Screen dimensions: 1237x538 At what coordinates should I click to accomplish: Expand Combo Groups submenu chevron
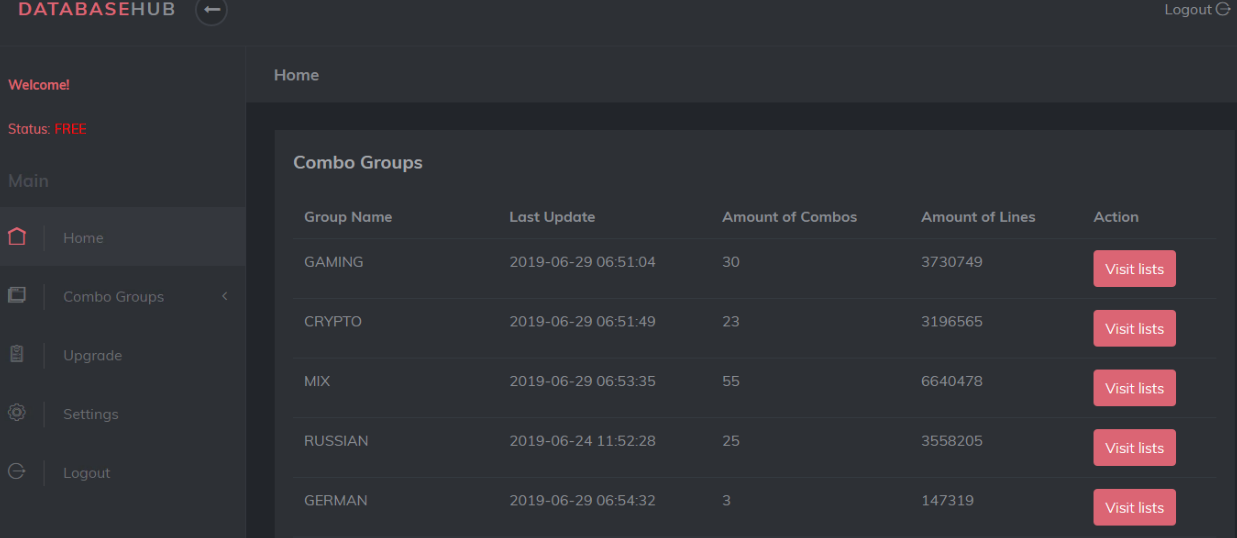pos(225,296)
